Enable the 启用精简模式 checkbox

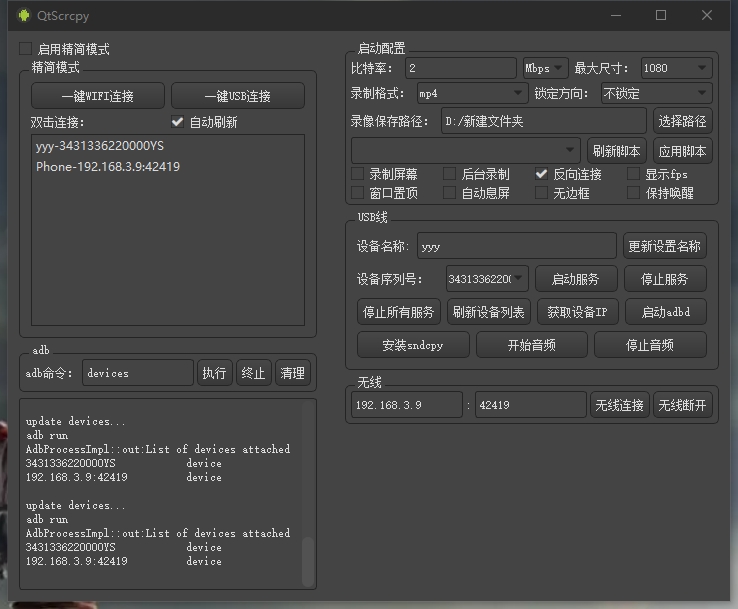[x=25, y=49]
